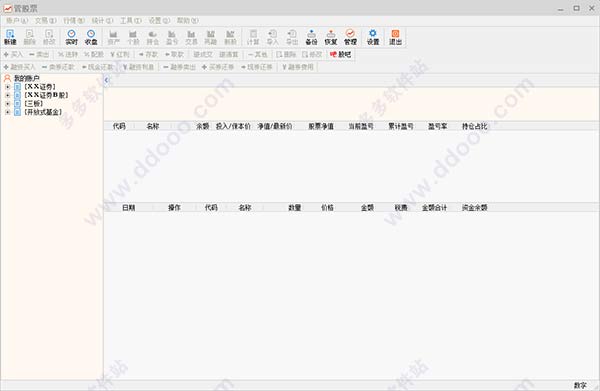Viewport: 600px width, 391px height.
Task: Click the 卖出 sell toolbar button
Action: (x=39, y=54)
